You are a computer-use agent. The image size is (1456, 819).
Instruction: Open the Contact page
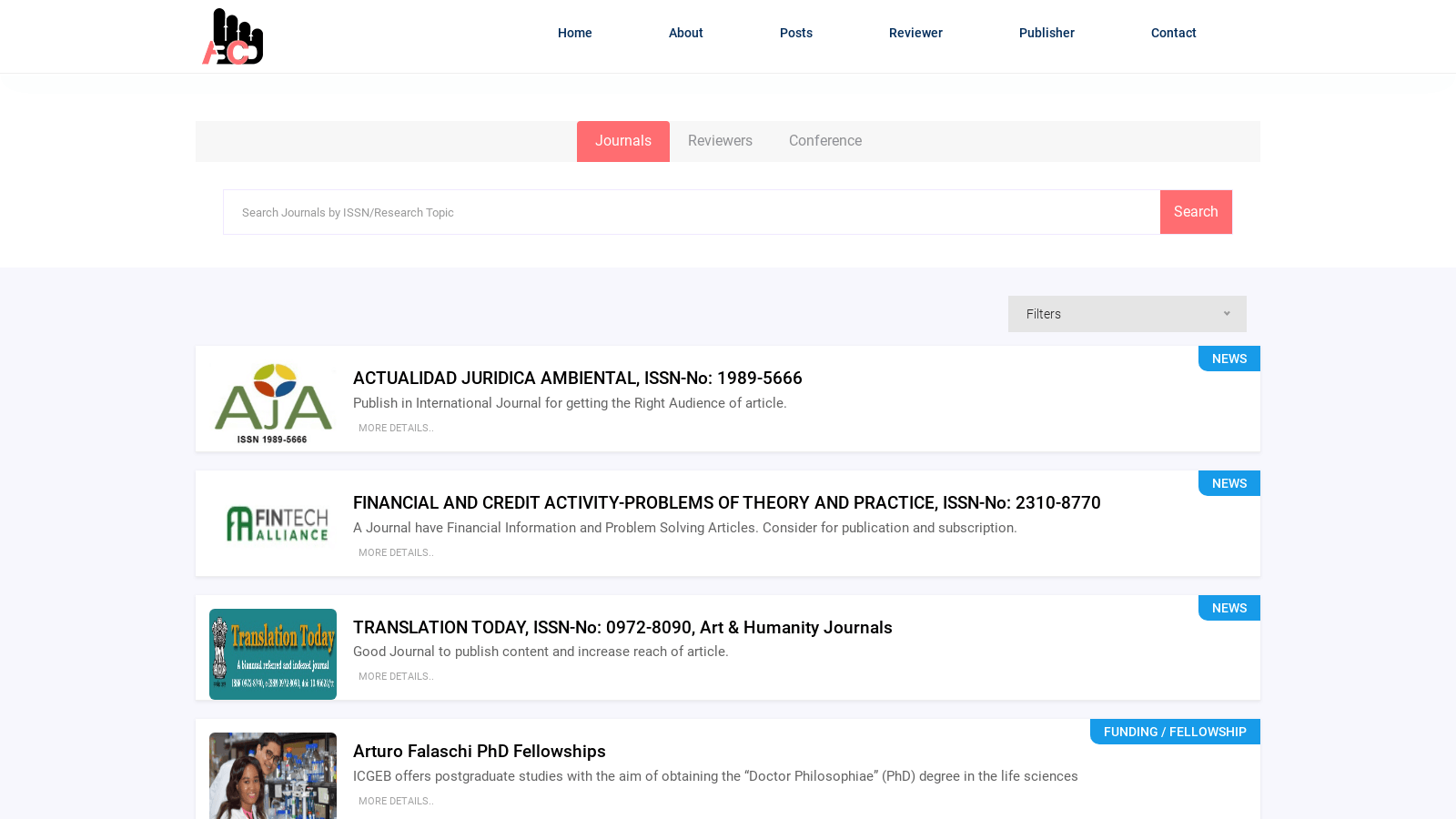1173,33
